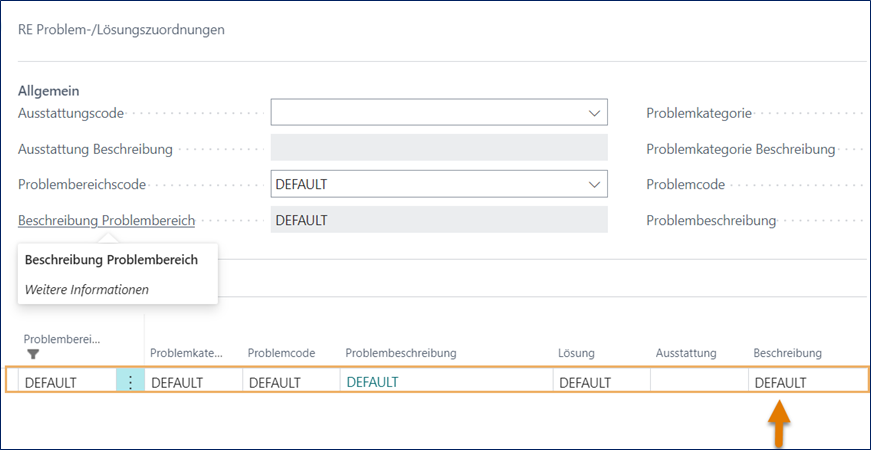
Task: Click the Beschreibung column header
Action: tap(787, 353)
